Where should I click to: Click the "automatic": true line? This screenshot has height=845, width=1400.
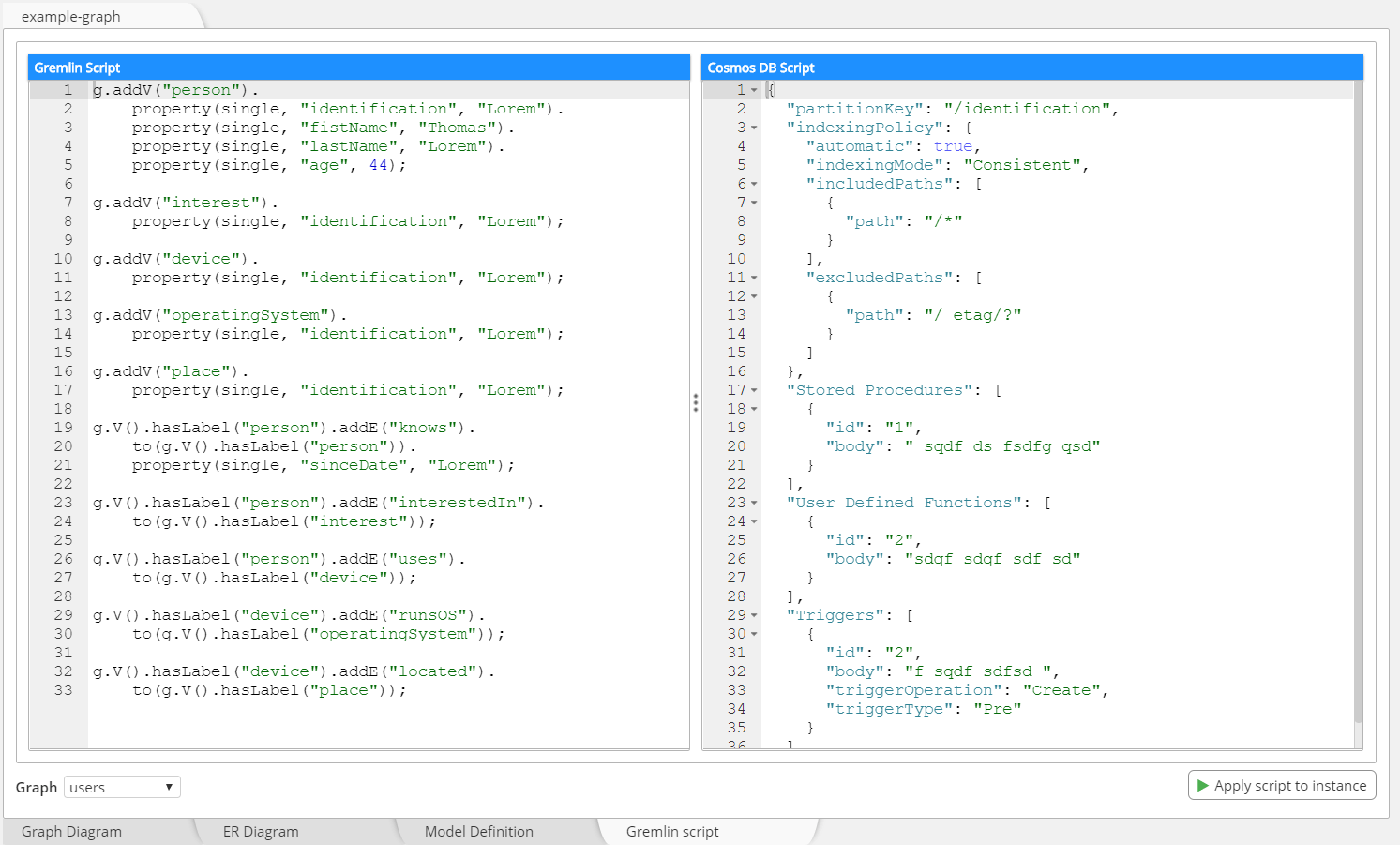point(894,146)
